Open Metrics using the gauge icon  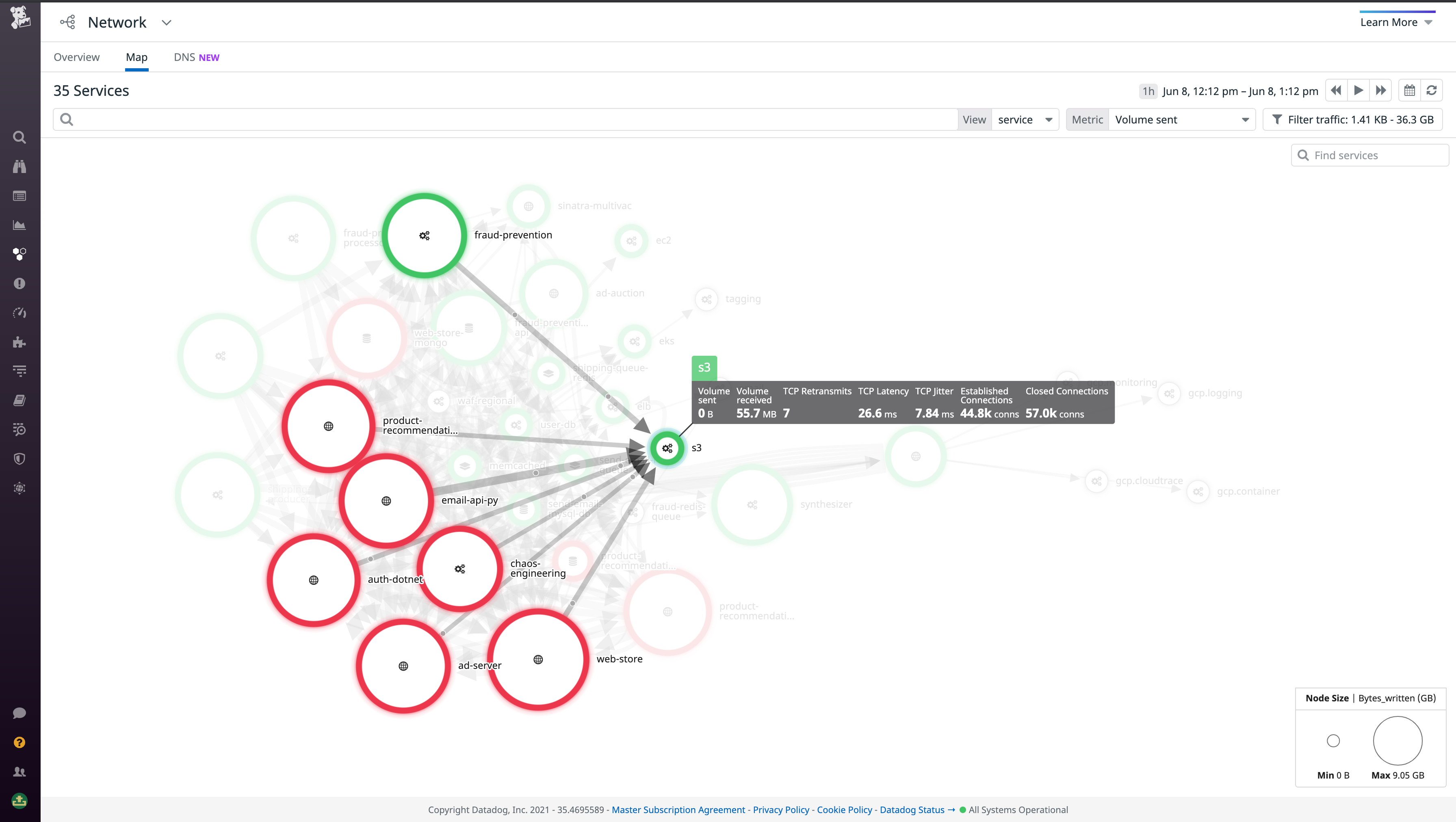(x=20, y=312)
